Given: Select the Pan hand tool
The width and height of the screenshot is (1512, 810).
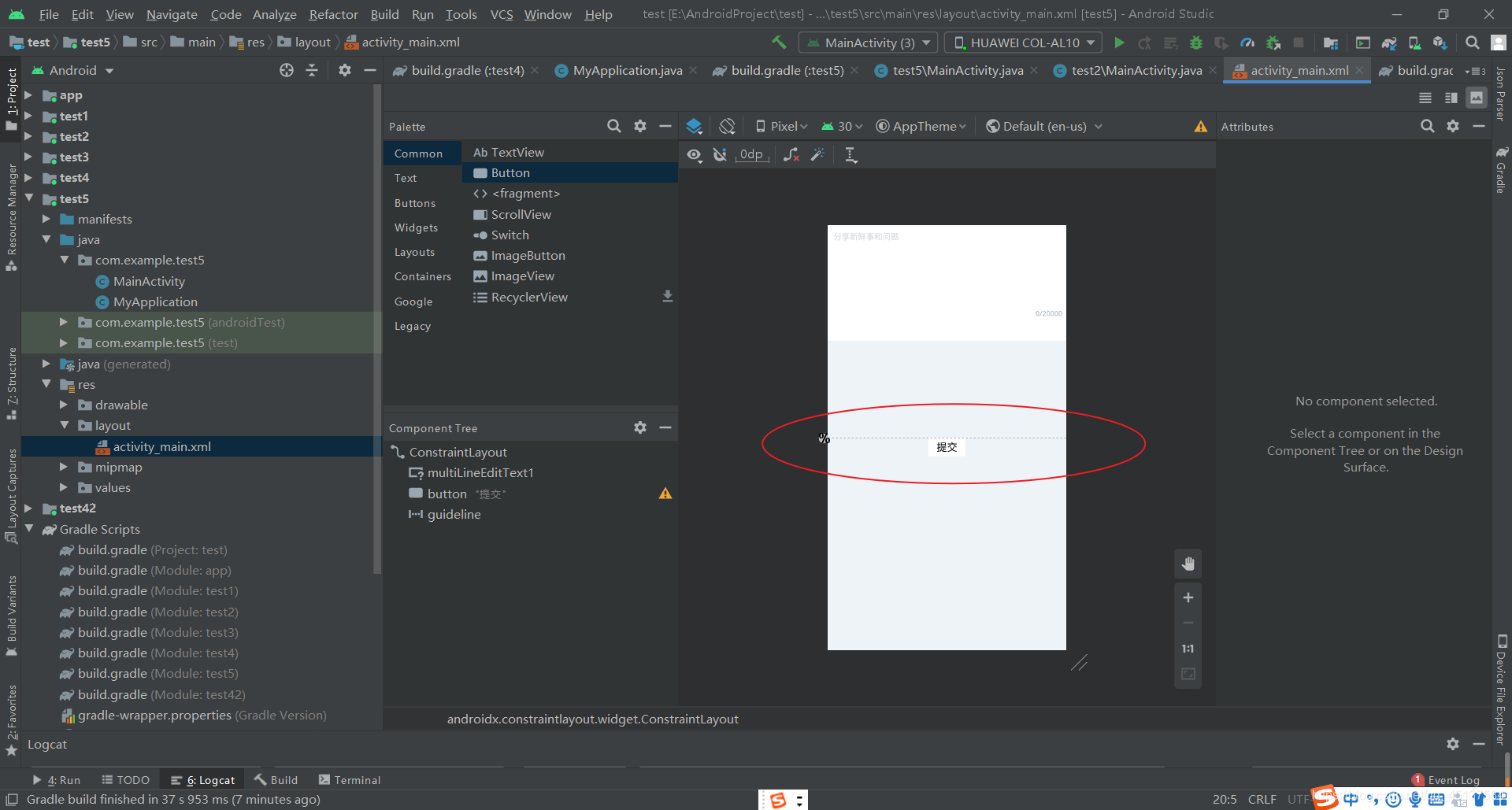Looking at the screenshot, I should [1188, 564].
